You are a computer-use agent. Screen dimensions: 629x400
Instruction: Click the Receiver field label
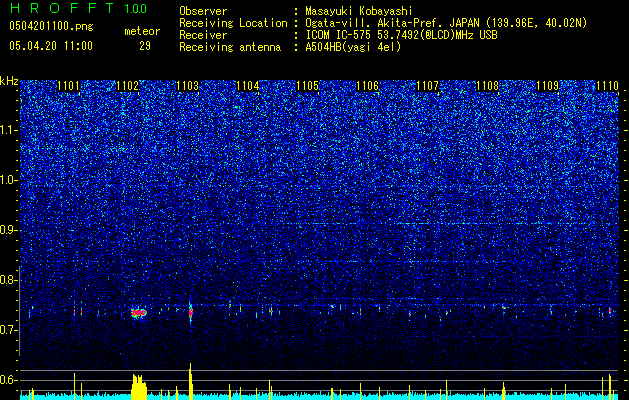pos(203,35)
